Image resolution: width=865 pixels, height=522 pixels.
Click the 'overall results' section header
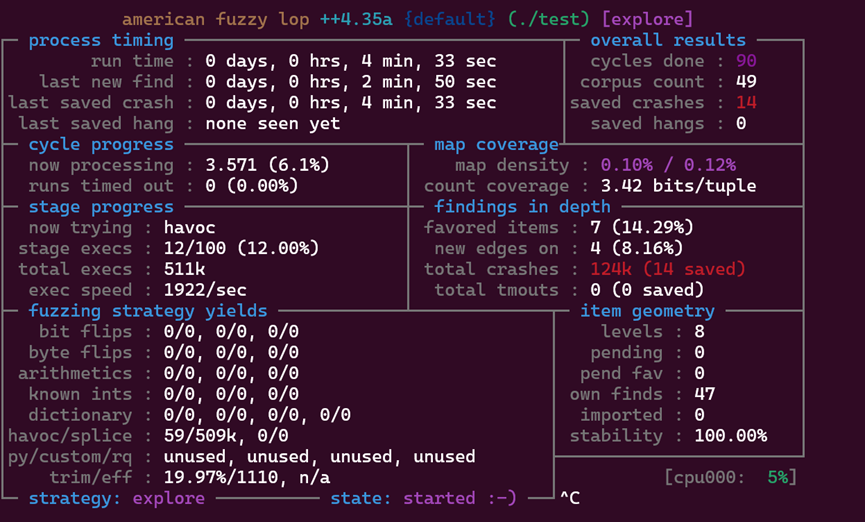coord(668,40)
